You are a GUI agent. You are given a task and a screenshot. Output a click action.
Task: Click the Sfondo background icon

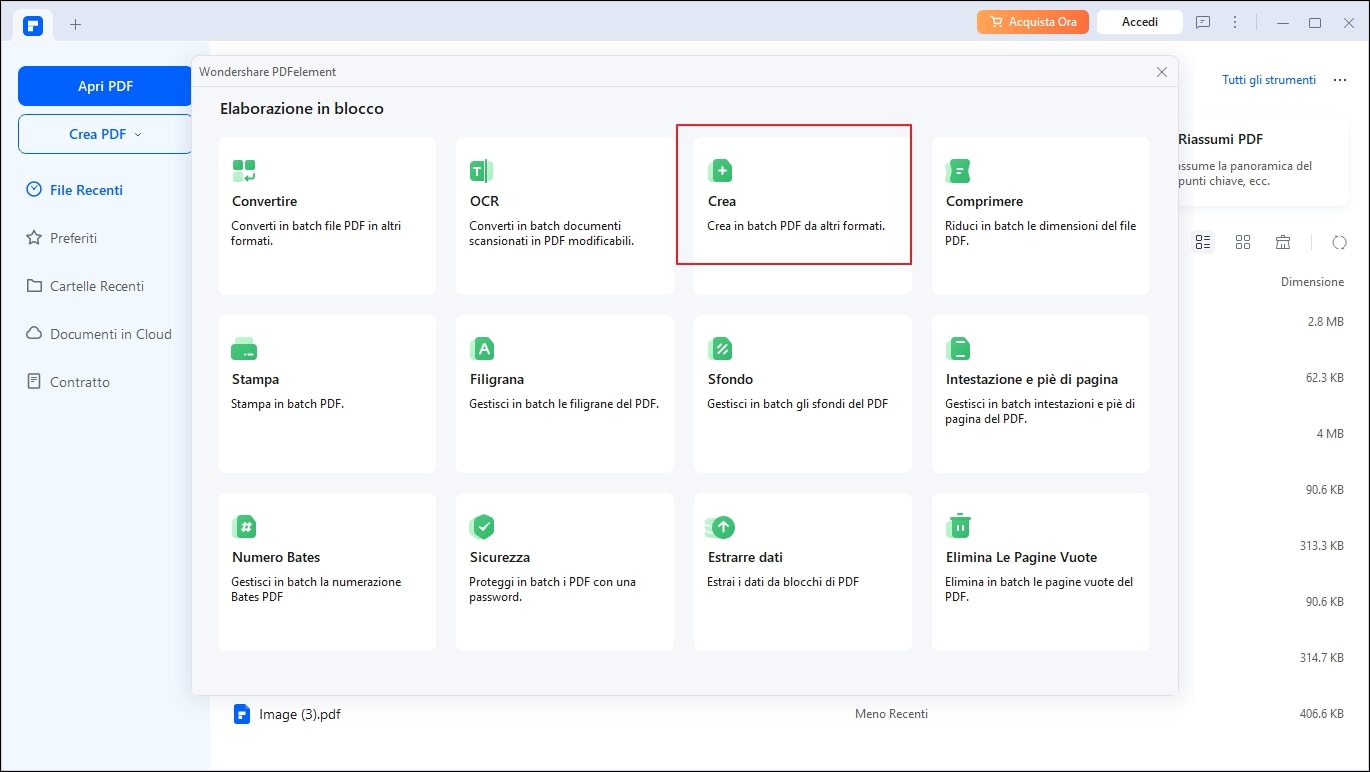pos(720,349)
